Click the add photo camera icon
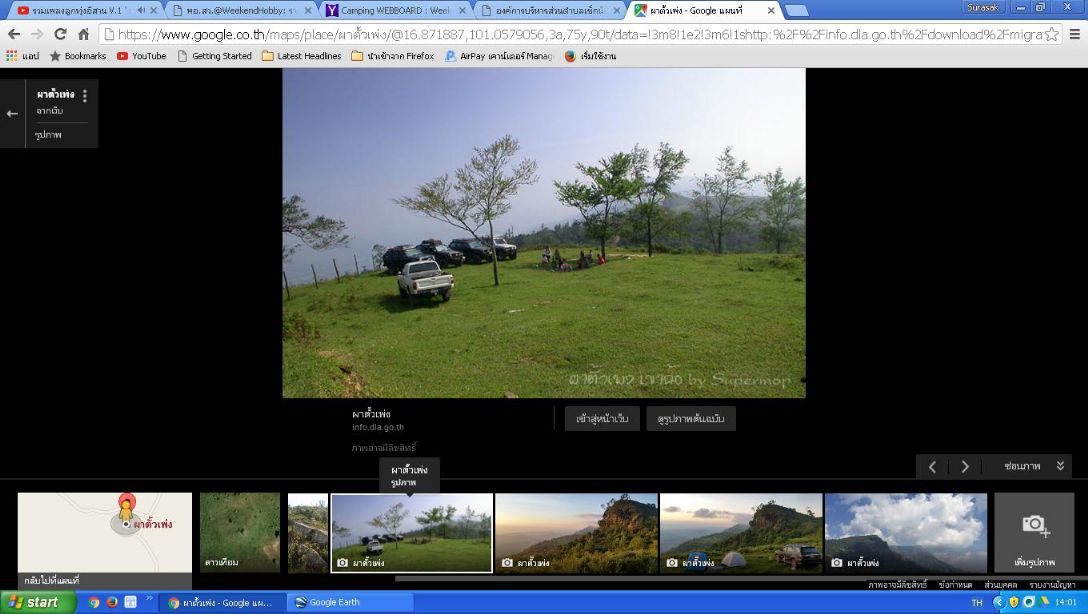1088x614 pixels. click(x=1034, y=527)
